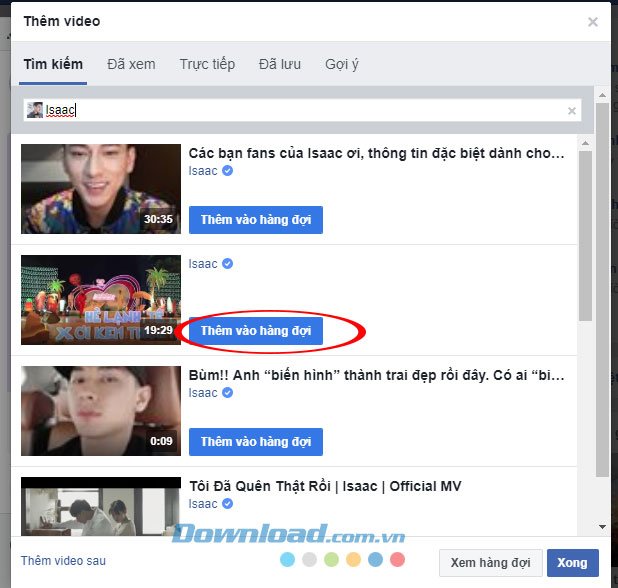Select the light blue color dot
The width and height of the screenshot is (618, 588).
tap(287, 560)
